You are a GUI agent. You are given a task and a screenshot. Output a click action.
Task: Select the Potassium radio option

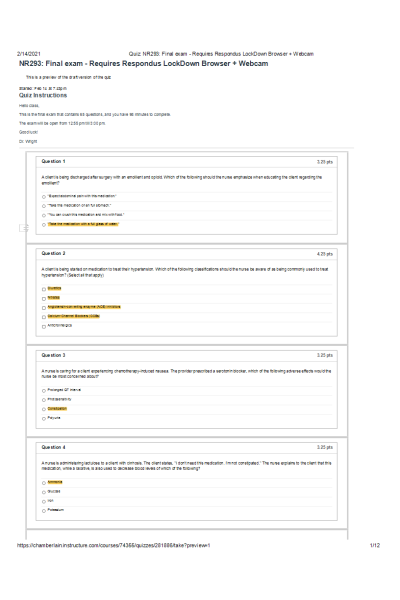pyautogui.click(x=44, y=511)
